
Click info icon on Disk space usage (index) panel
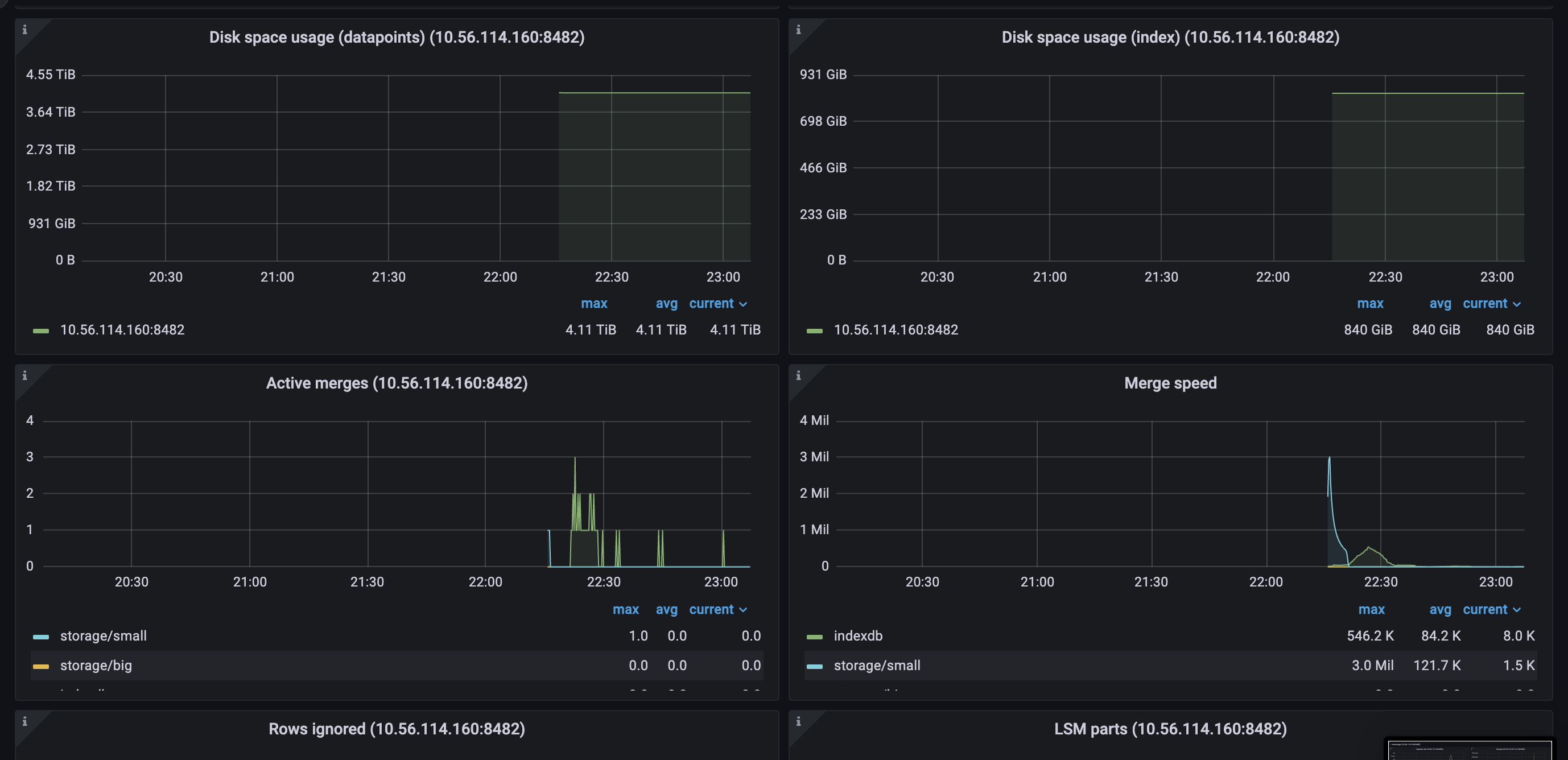[798, 29]
